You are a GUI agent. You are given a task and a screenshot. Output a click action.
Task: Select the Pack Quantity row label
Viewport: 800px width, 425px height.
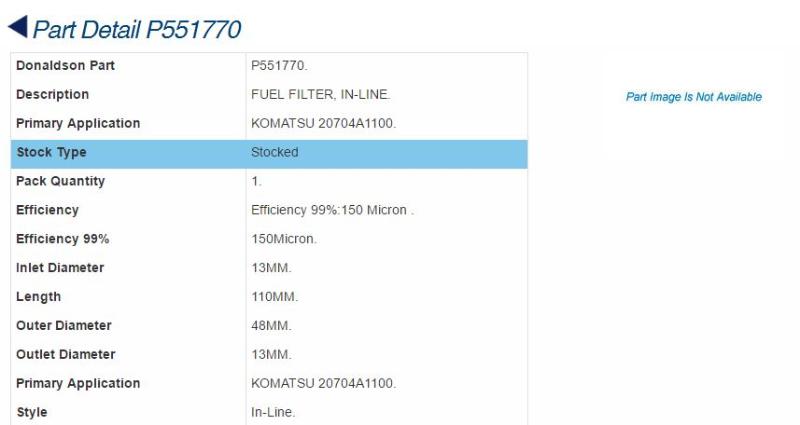click(x=60, y=181)
